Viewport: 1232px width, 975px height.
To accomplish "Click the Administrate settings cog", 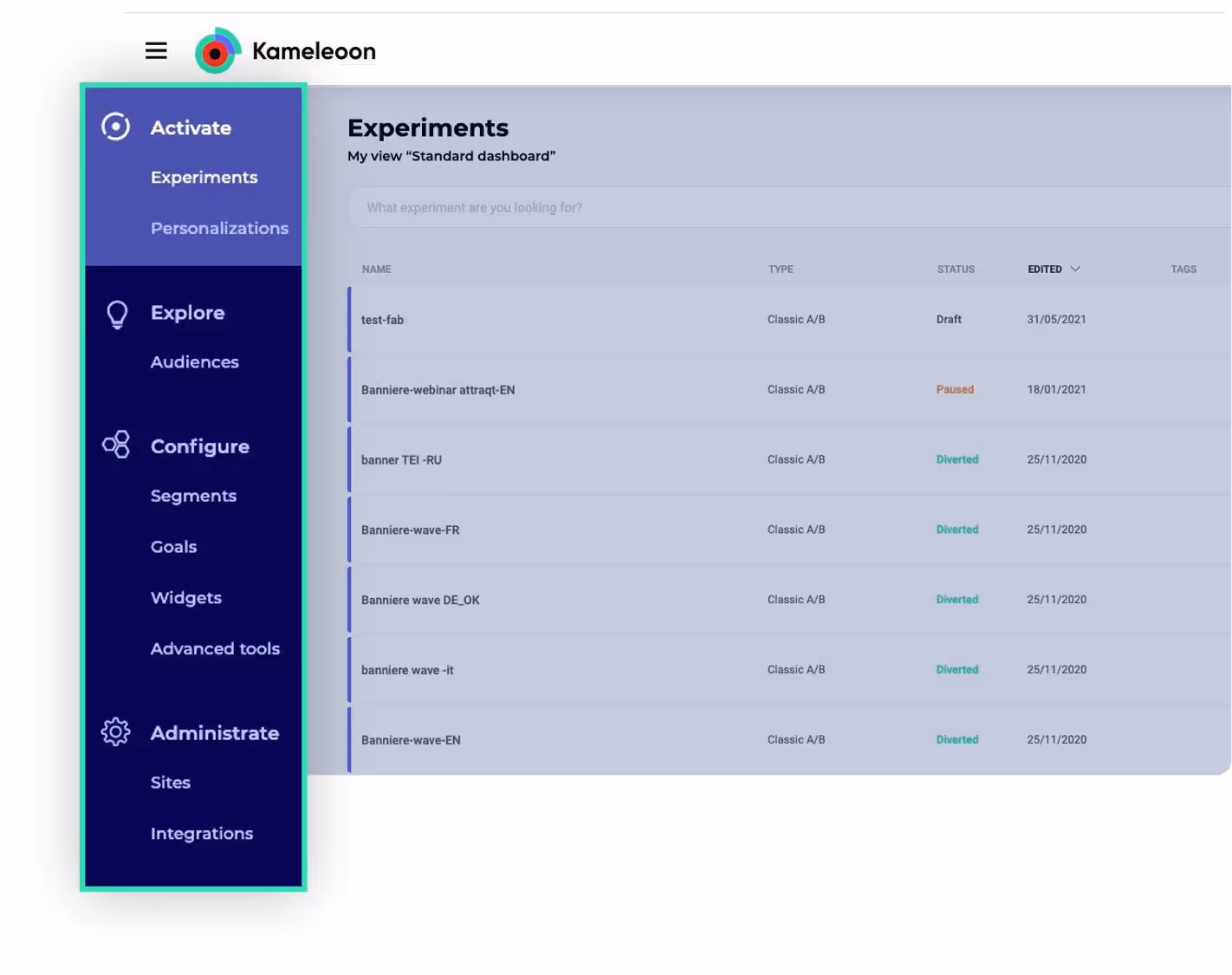I will click(x=115, y=731).
